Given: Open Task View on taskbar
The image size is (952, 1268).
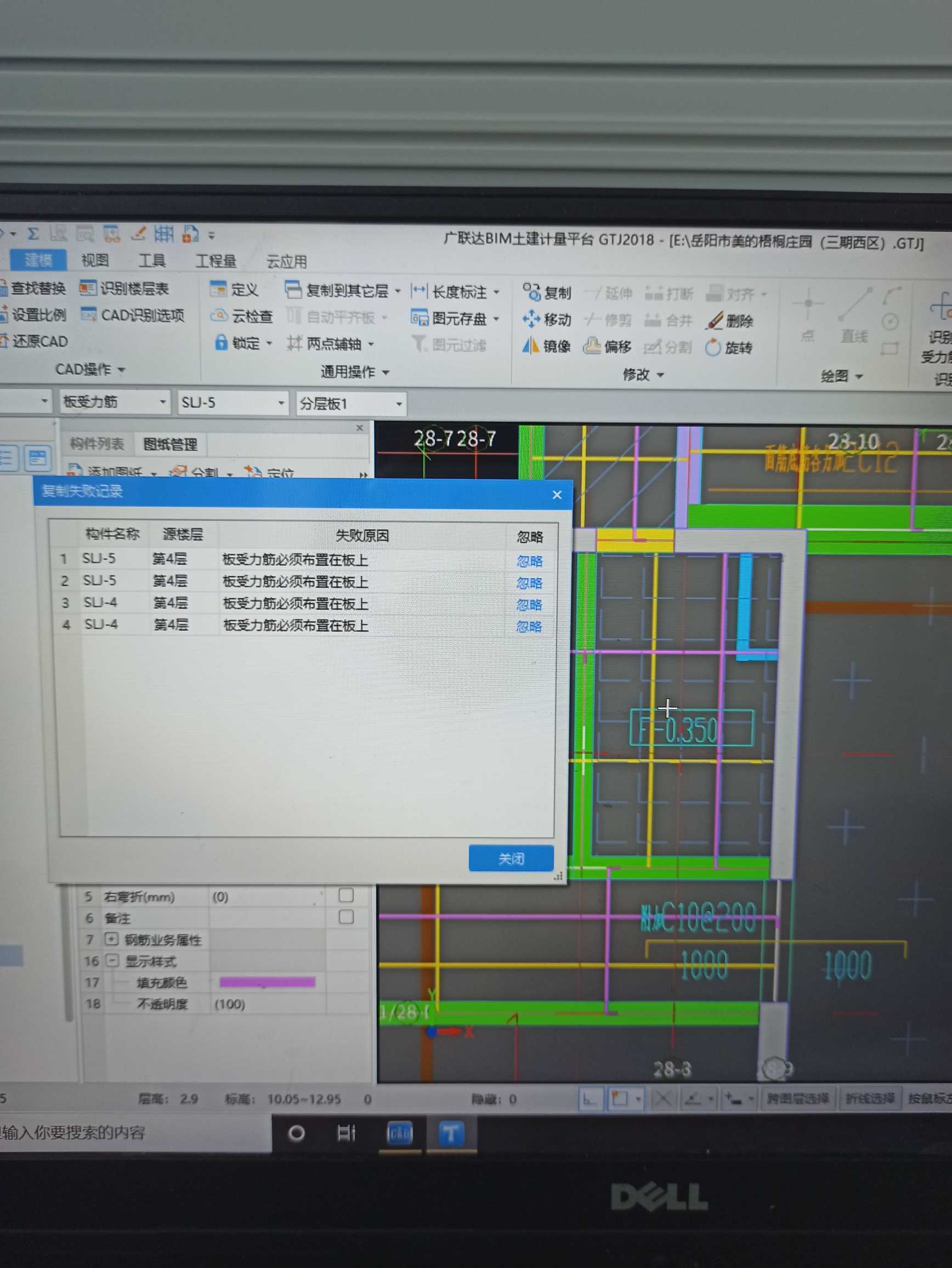Looking at the screenshot, I should pyautogui.click(x=346, y=1133).
